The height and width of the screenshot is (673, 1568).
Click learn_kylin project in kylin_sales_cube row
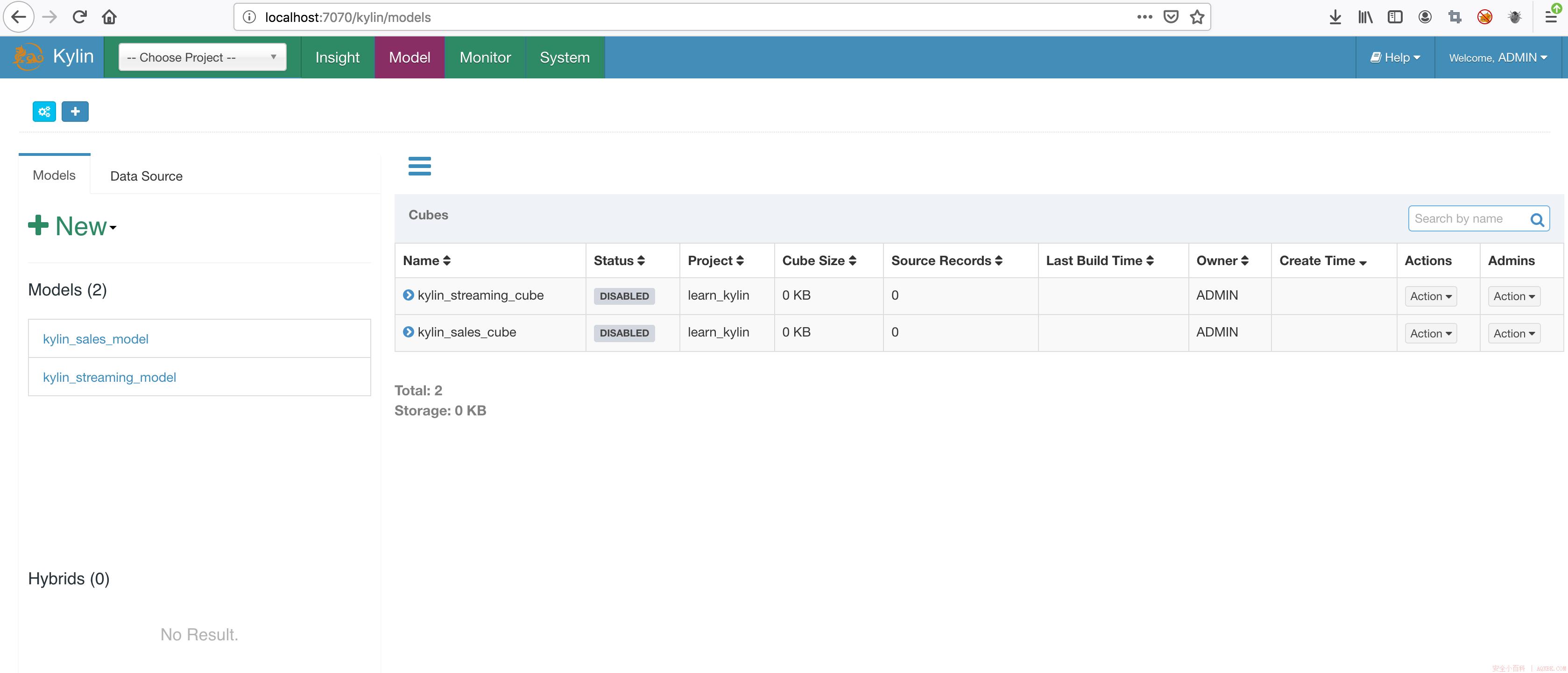[718, 332]
